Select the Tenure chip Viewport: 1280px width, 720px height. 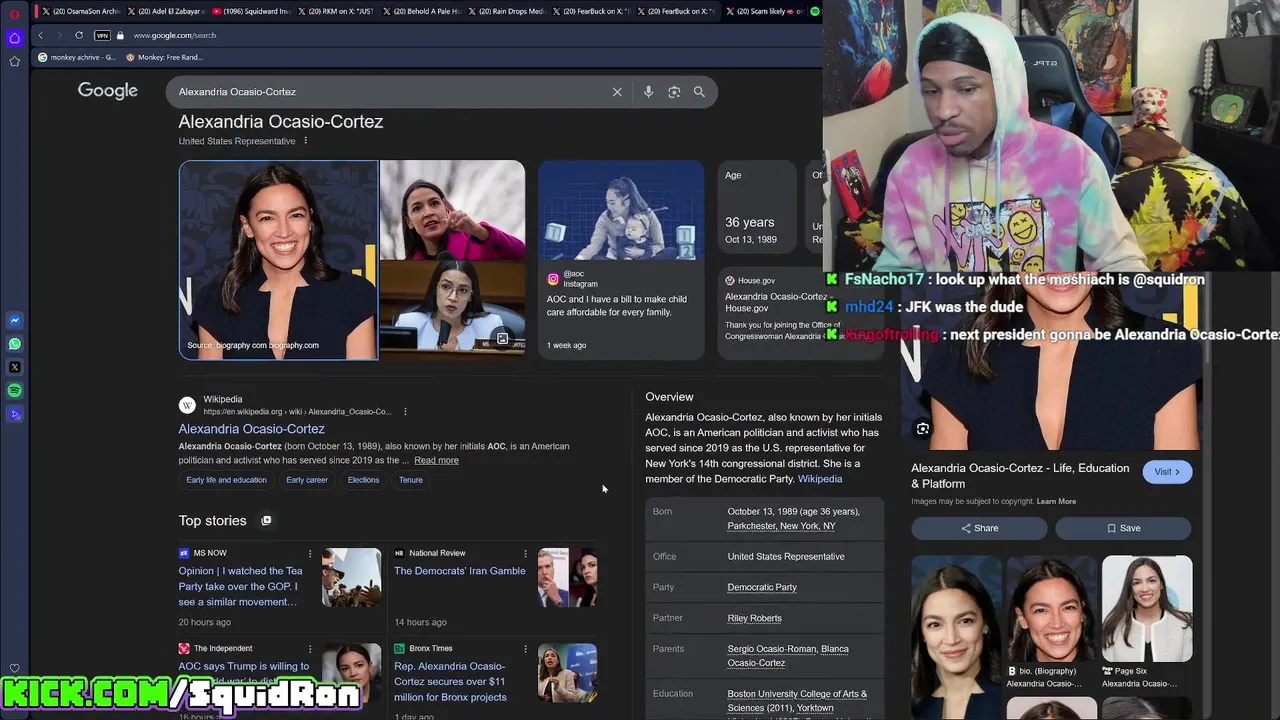(411, 480)
